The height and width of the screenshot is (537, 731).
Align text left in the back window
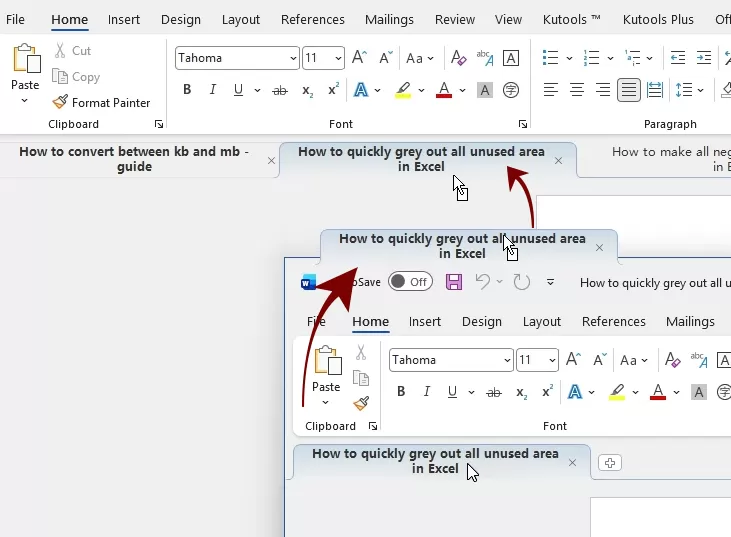(551, 90)
